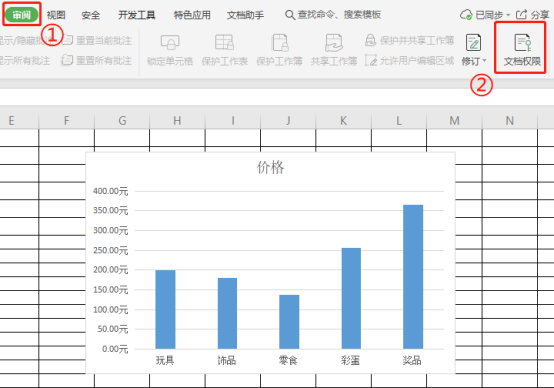Select the tallest blue 奖品 bar
This screenshot has height=388, width=554.
[413, 277]
